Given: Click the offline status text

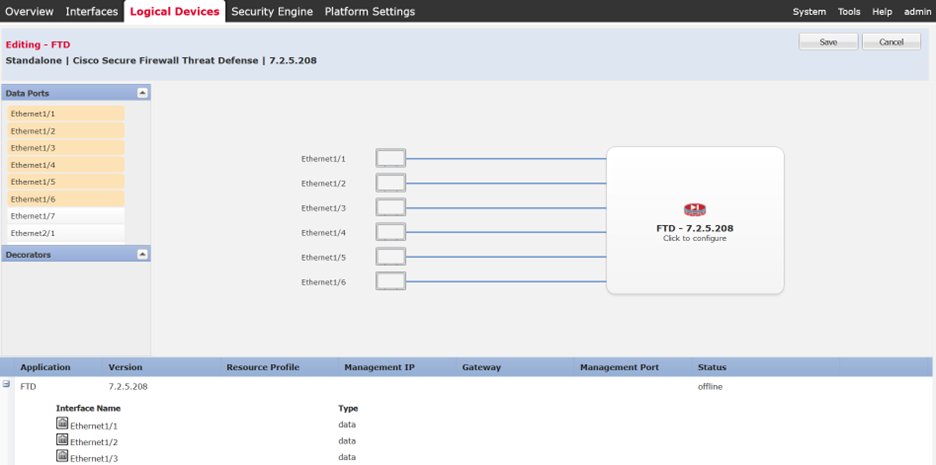Looking at the screenshot, I should (x=710, y=387).
